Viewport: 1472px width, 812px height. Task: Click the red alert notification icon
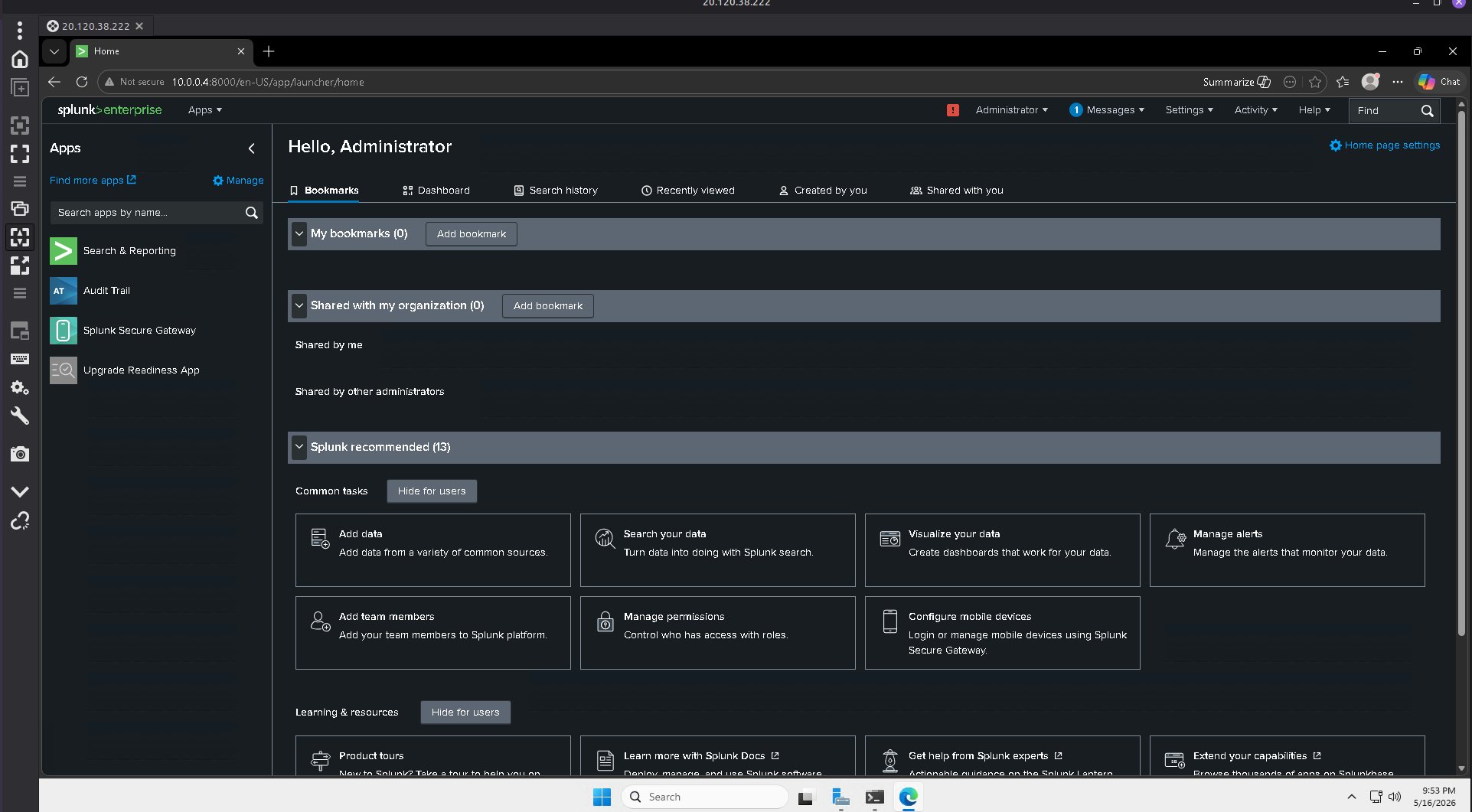pos(952,110)
